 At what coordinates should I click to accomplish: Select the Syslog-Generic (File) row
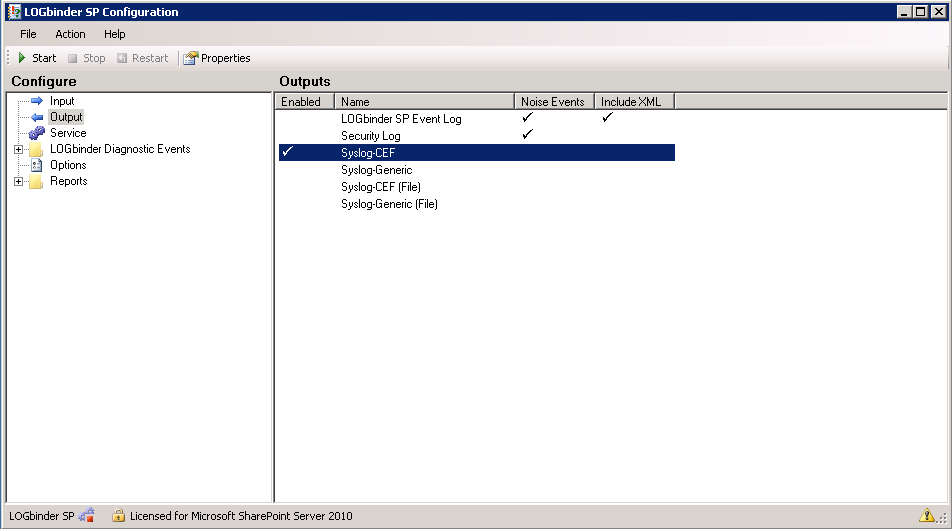(477, 203)
